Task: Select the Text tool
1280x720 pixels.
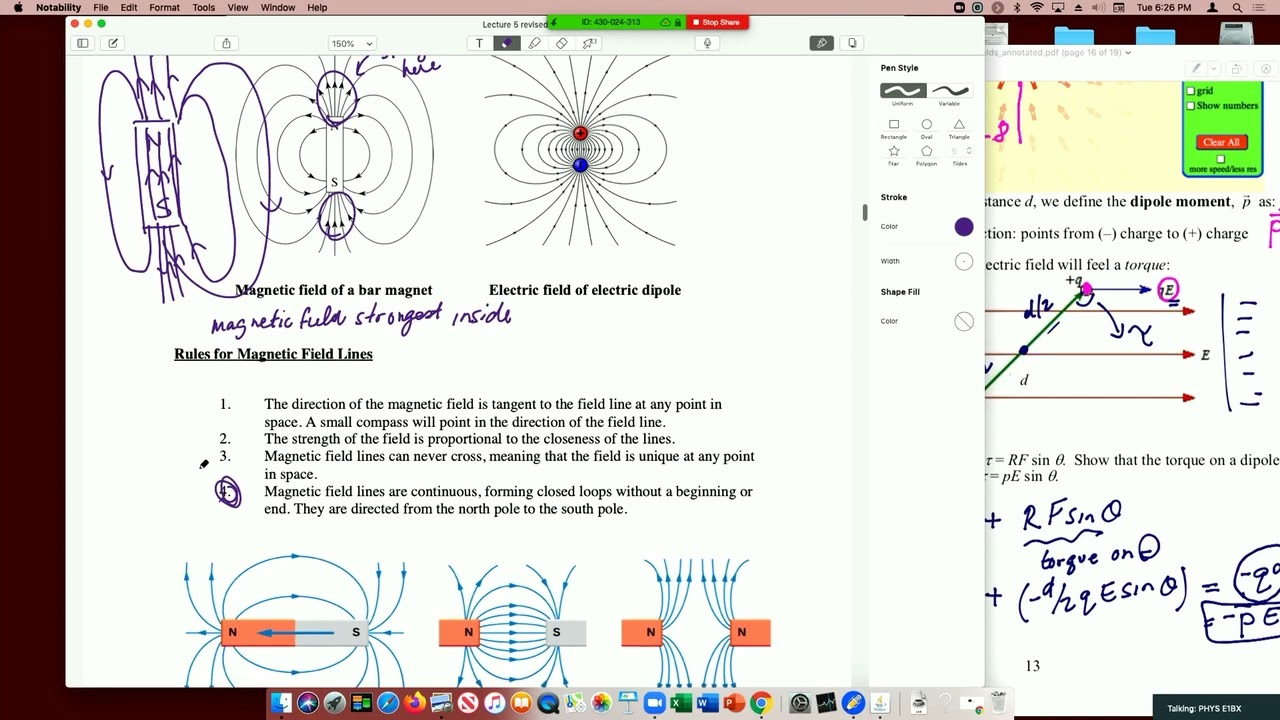Action: click(x=479, y=43)
